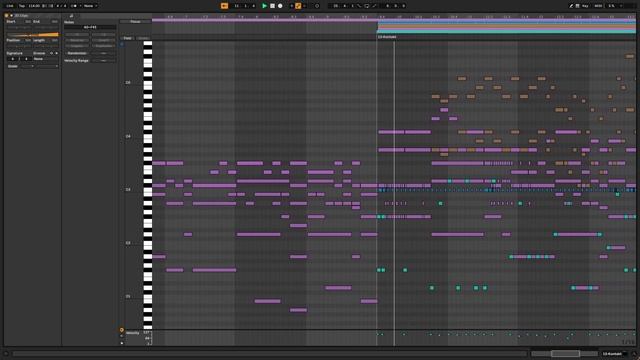Click the round Record button in transport
Image resolution: width=640 pixels, height=360 pixels.
280,6
